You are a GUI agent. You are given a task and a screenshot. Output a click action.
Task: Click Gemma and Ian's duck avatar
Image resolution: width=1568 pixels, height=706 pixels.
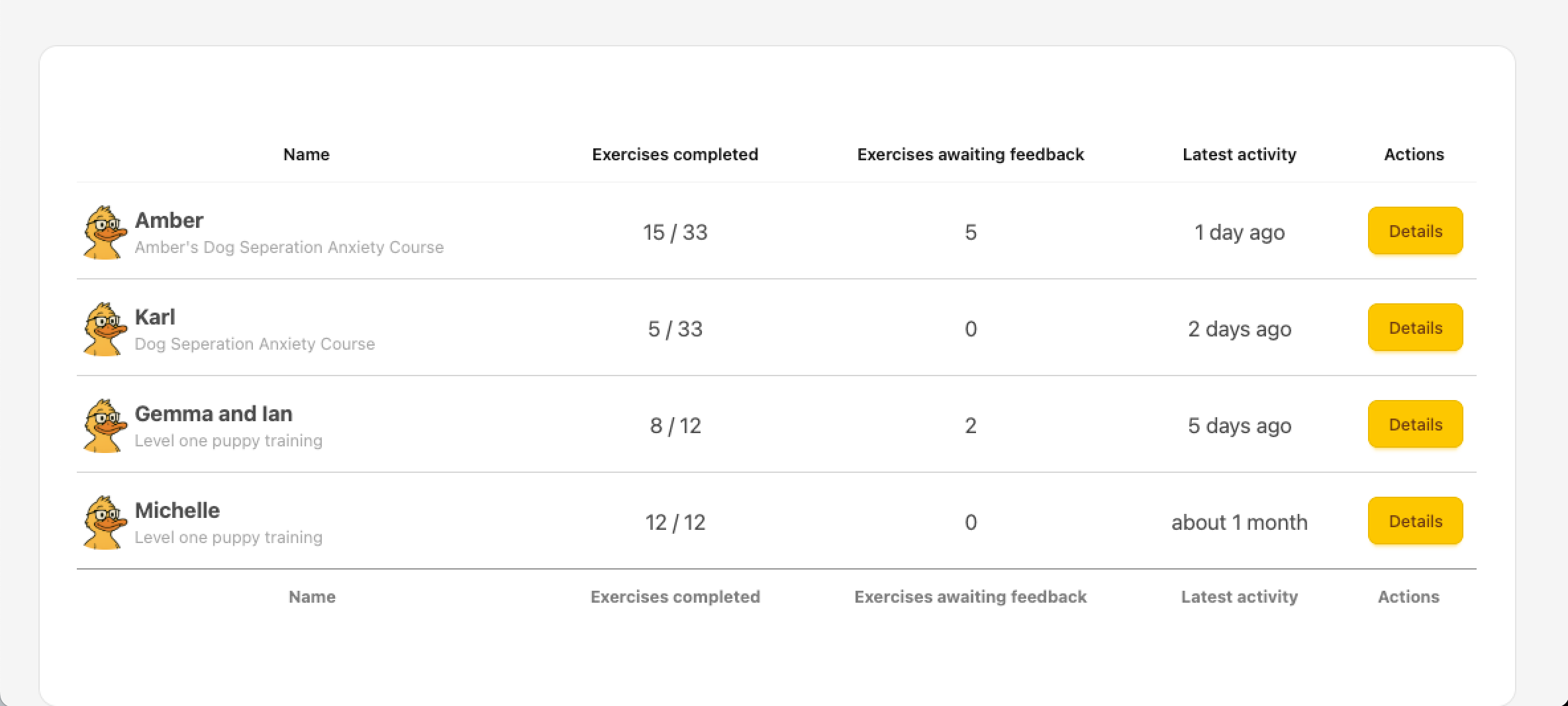(105, 425)
